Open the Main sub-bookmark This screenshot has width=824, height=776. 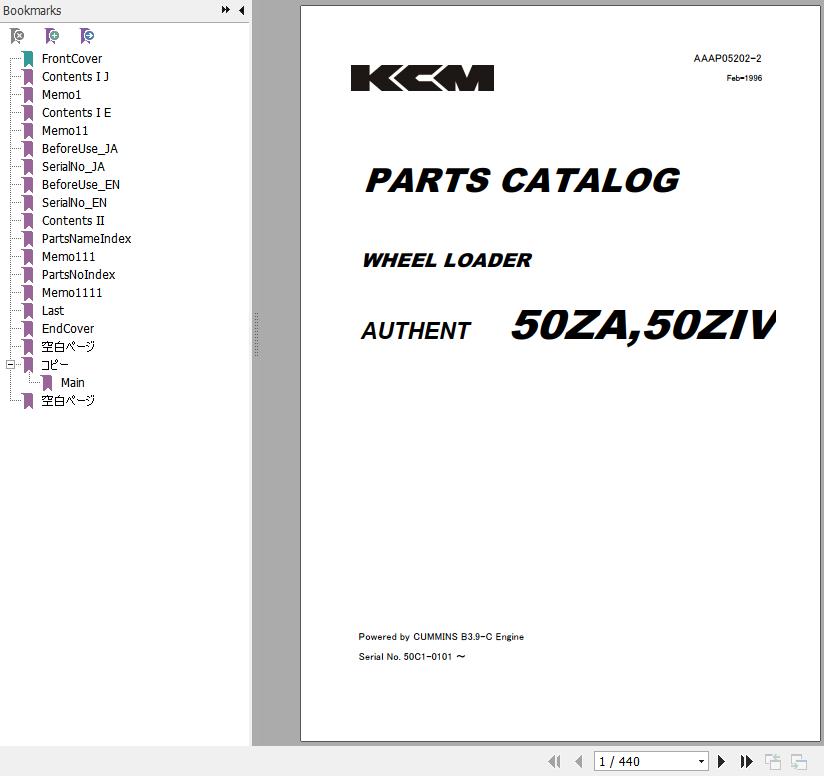(x=73, y=382)
